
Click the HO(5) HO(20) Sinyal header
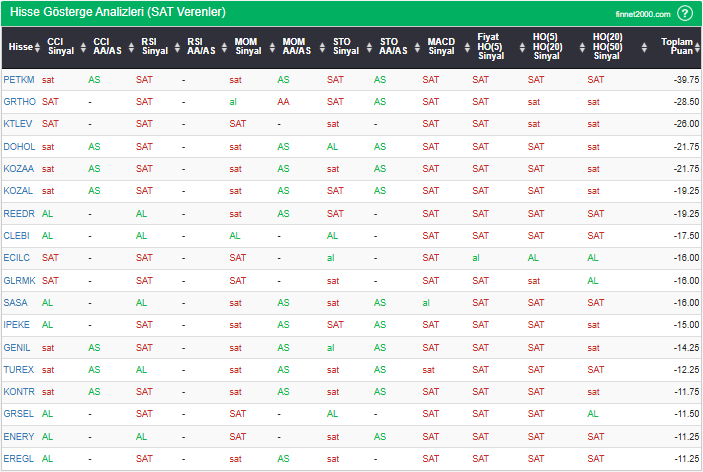[x=546, y=47]
